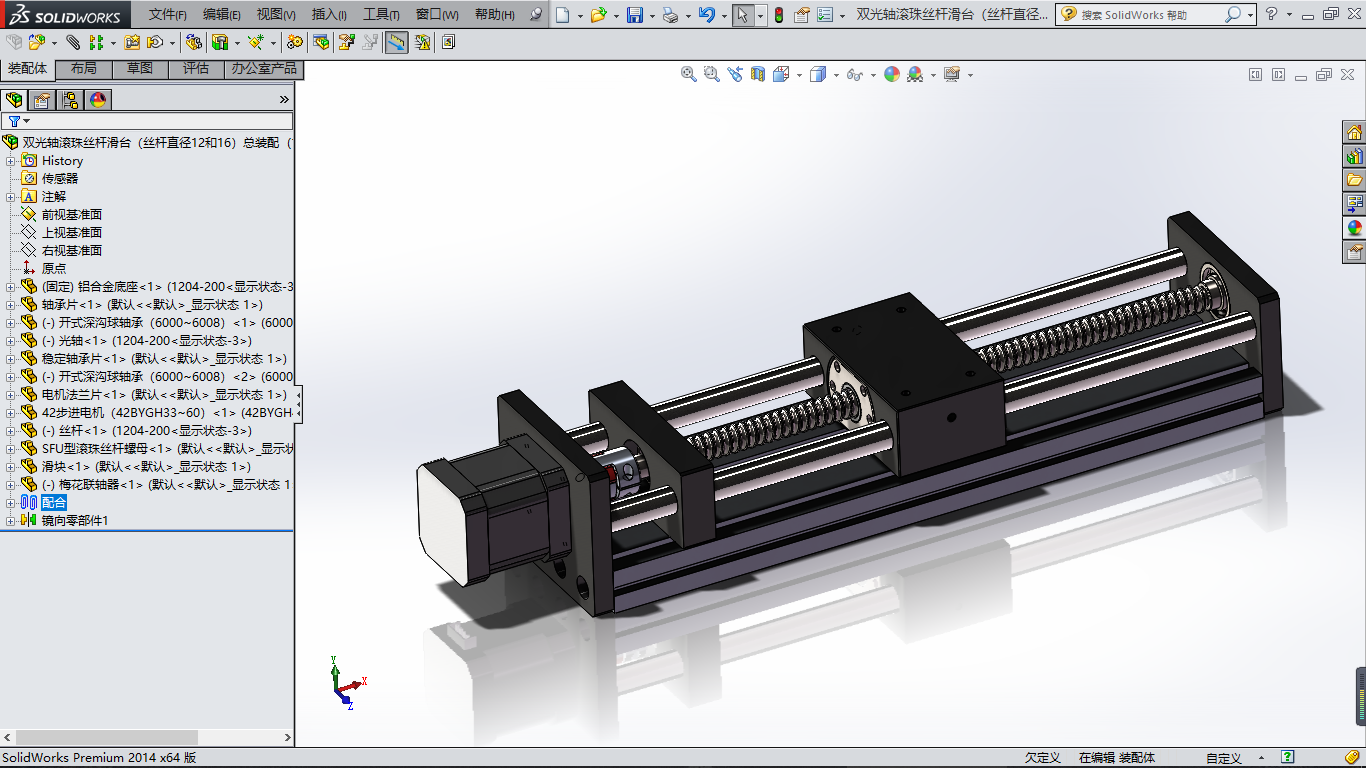Click the Move Component icon
This screenshot has width=1366, height=768.
coord(155,42)
